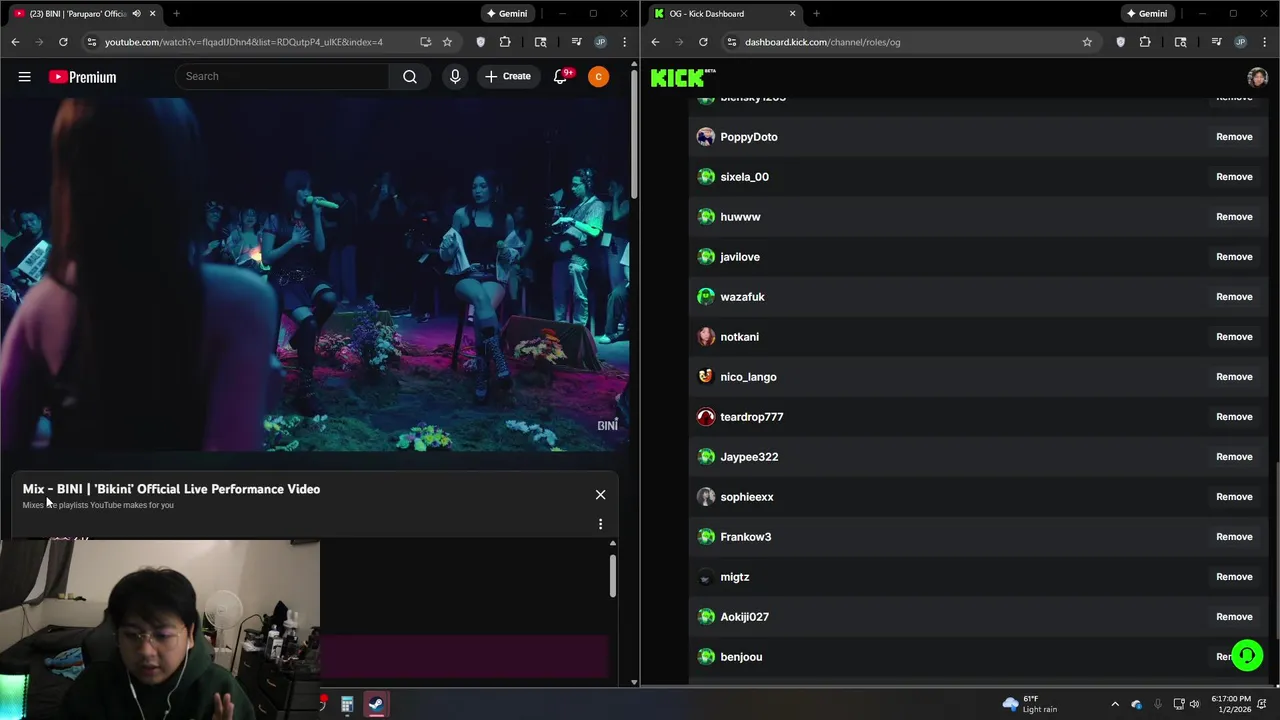Open taskbar clock showing 6:17:00 PM

click(1231, 704)
